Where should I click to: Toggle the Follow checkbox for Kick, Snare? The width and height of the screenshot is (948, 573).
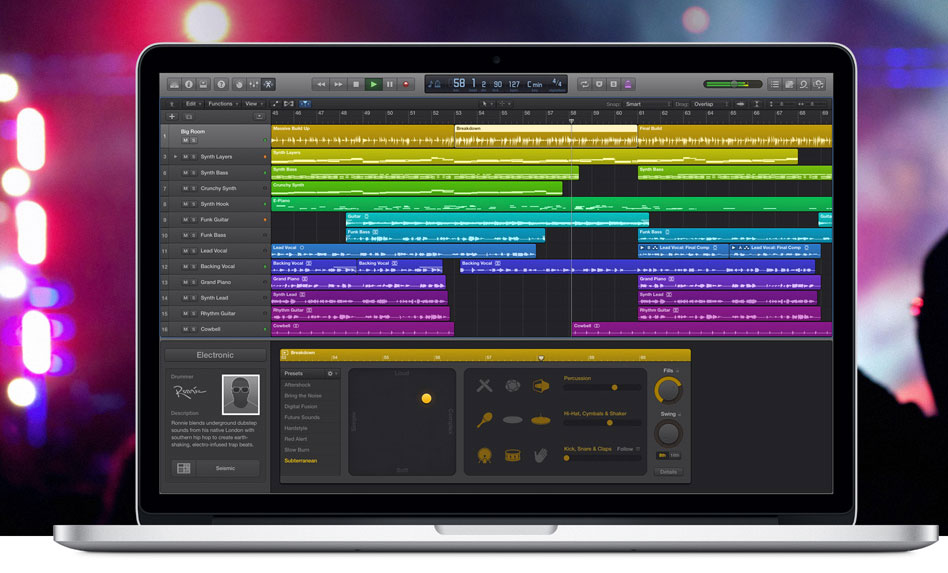click(638, 449)
